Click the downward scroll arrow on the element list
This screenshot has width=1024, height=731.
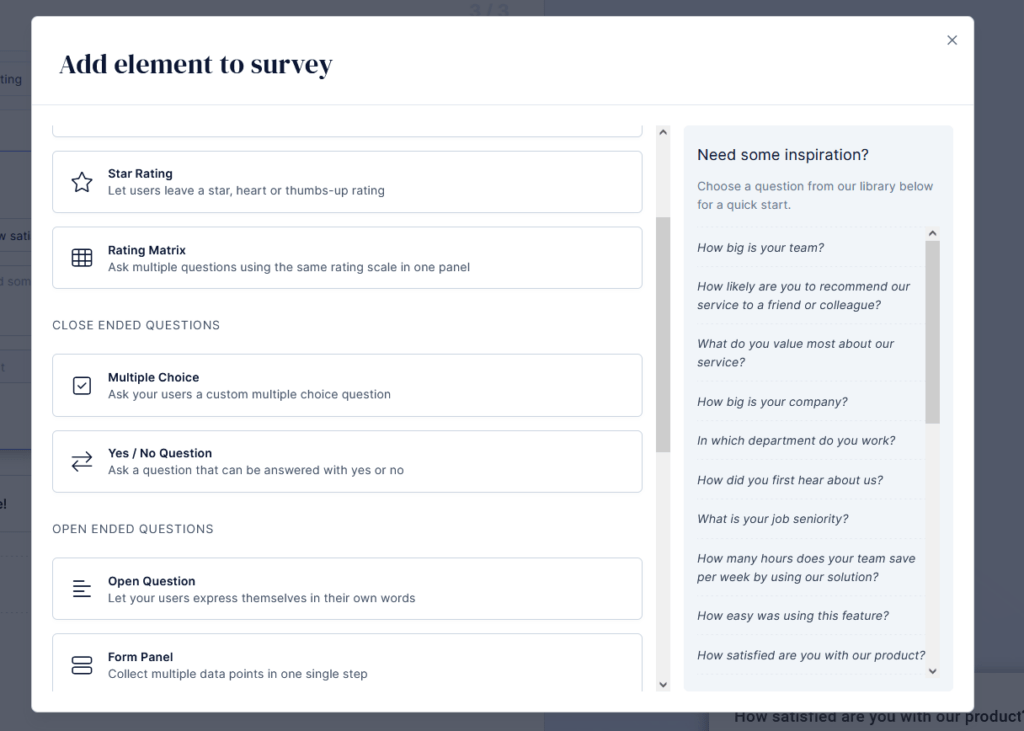[663, 683]
